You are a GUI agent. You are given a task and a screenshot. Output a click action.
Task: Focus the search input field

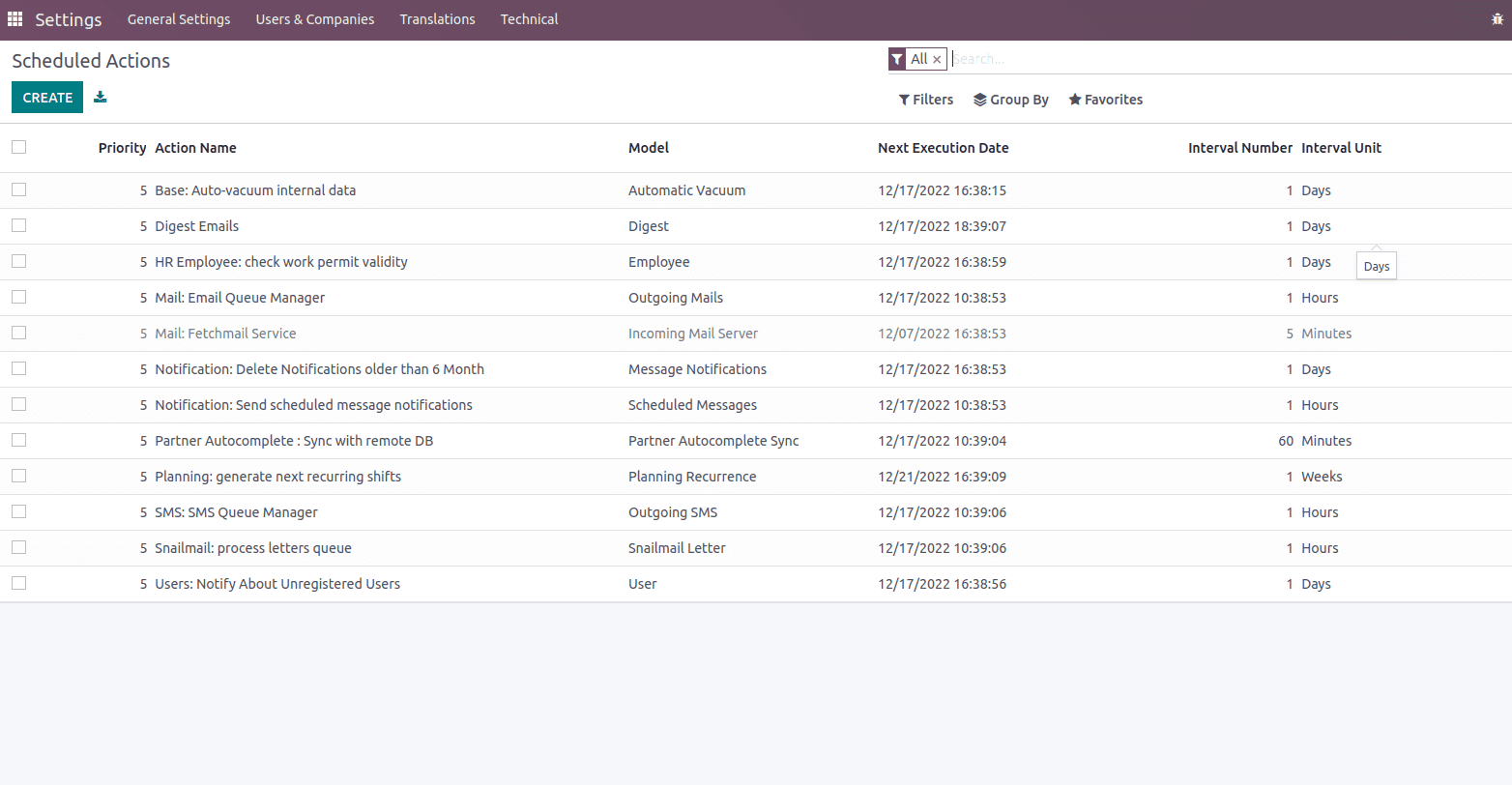[x=1231, y=59]
